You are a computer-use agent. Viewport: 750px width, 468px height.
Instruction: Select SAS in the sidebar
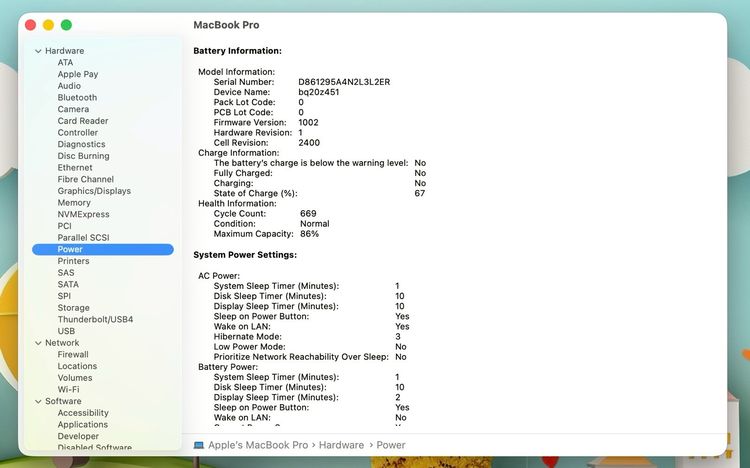coord(66,273)
